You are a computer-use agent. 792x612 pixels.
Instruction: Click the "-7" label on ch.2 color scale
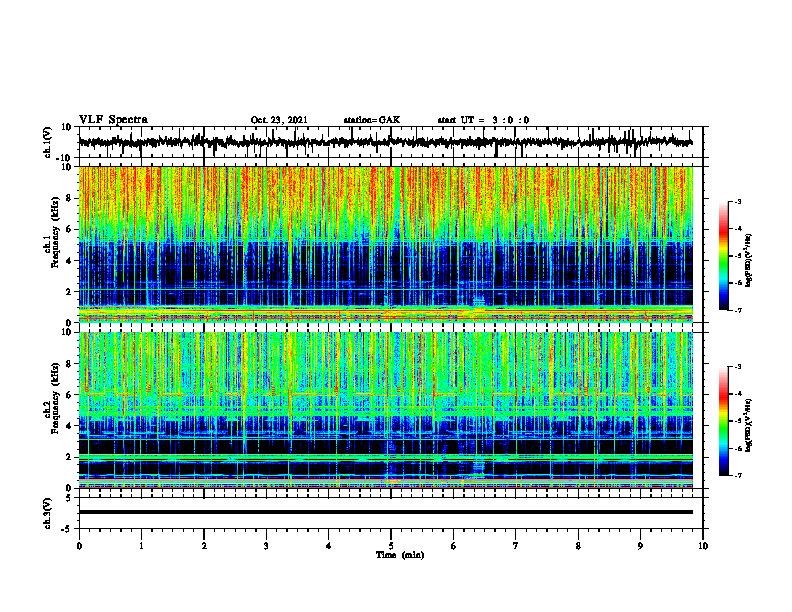tap(737, 475)
